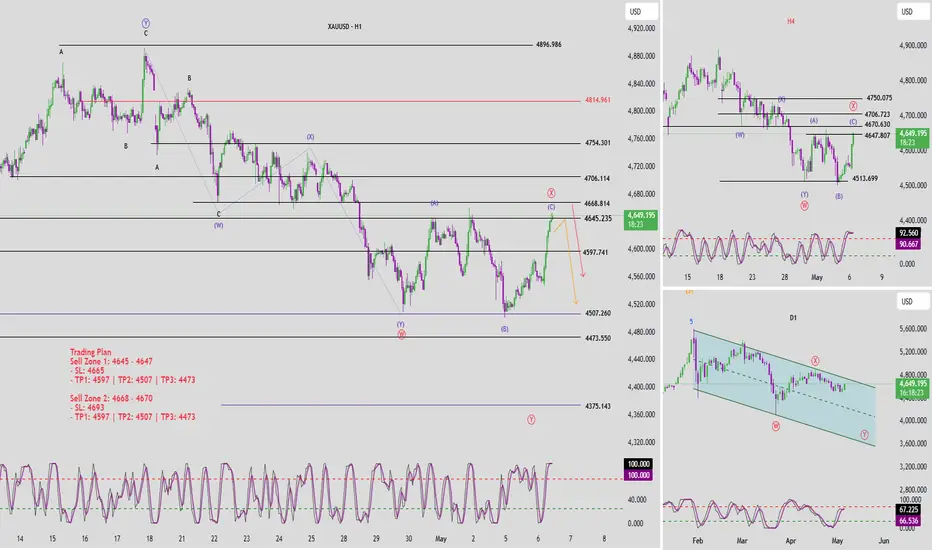This screenshot has height=550, width=932.
Task: Click the Jun label on D1 time axis
Action: click(x=884, y=540)
